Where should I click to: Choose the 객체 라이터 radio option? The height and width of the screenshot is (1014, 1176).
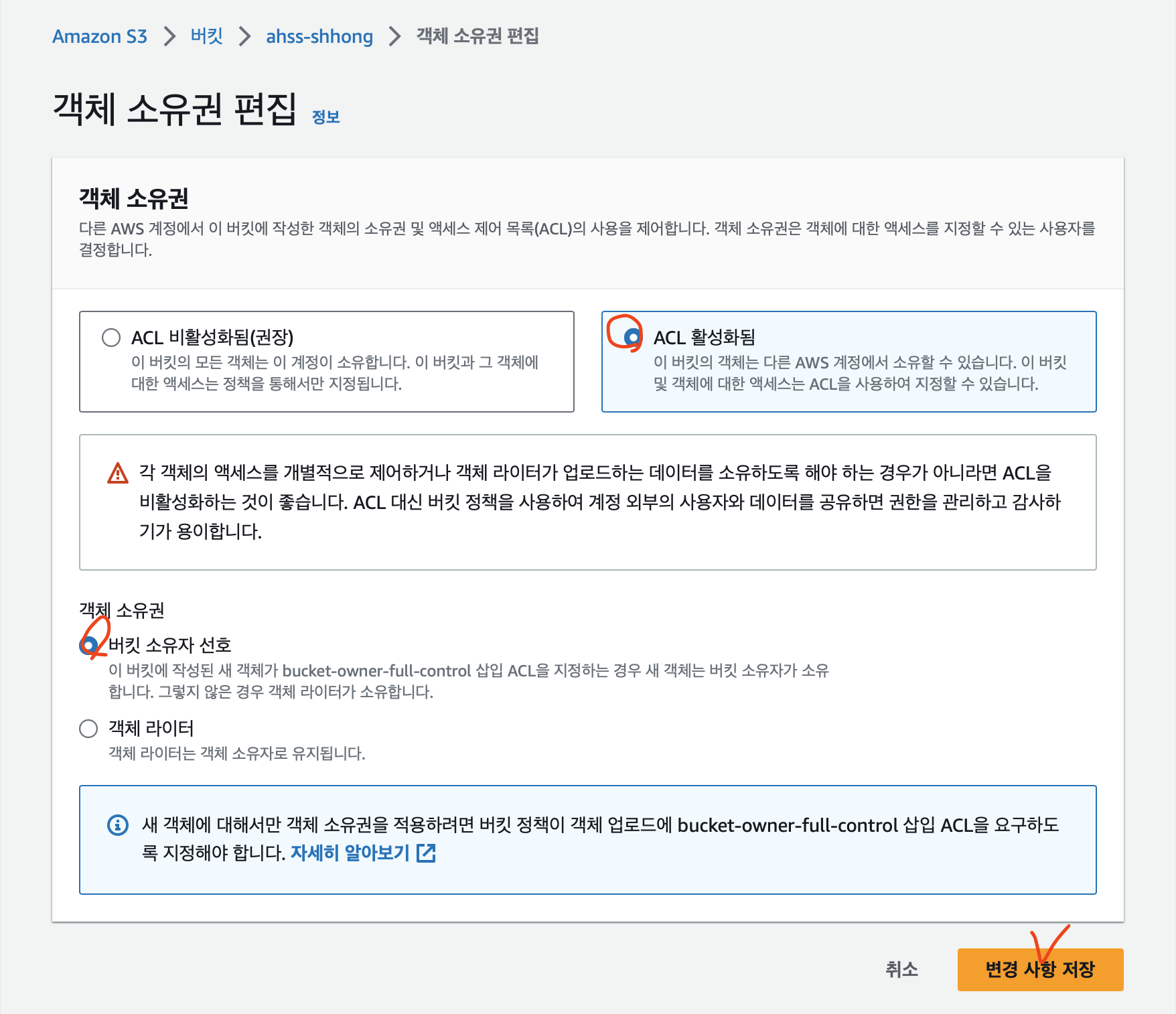(x=88, y=729)
